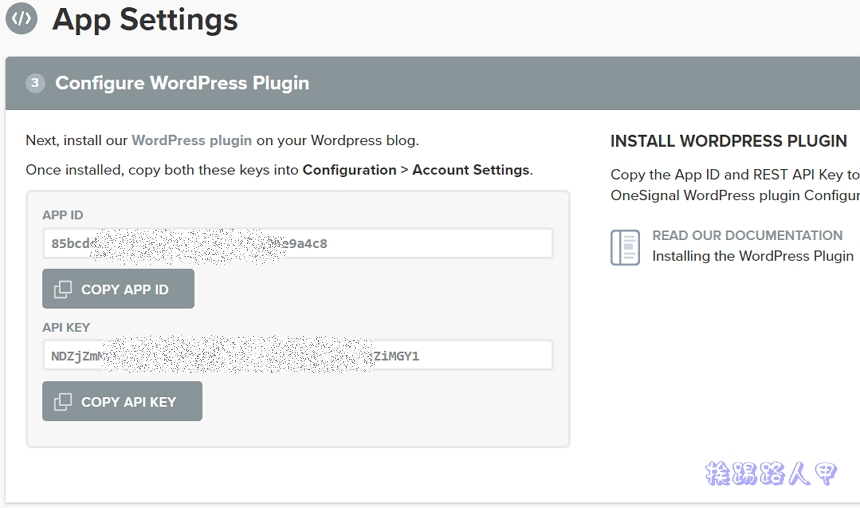Open the WordPress plugin link

(191, 140)
